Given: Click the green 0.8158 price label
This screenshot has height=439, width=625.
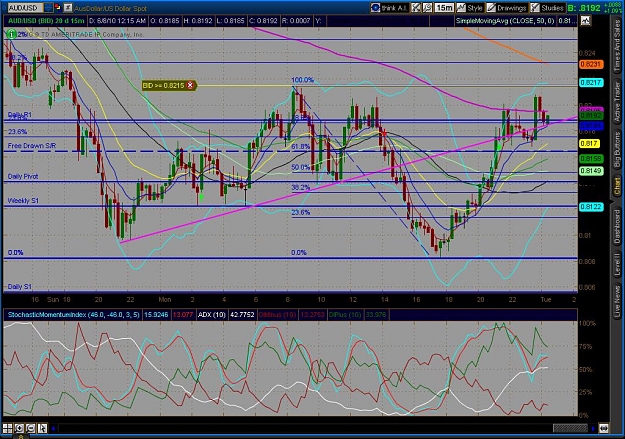Looking at the screenshot, I should 591,159.
